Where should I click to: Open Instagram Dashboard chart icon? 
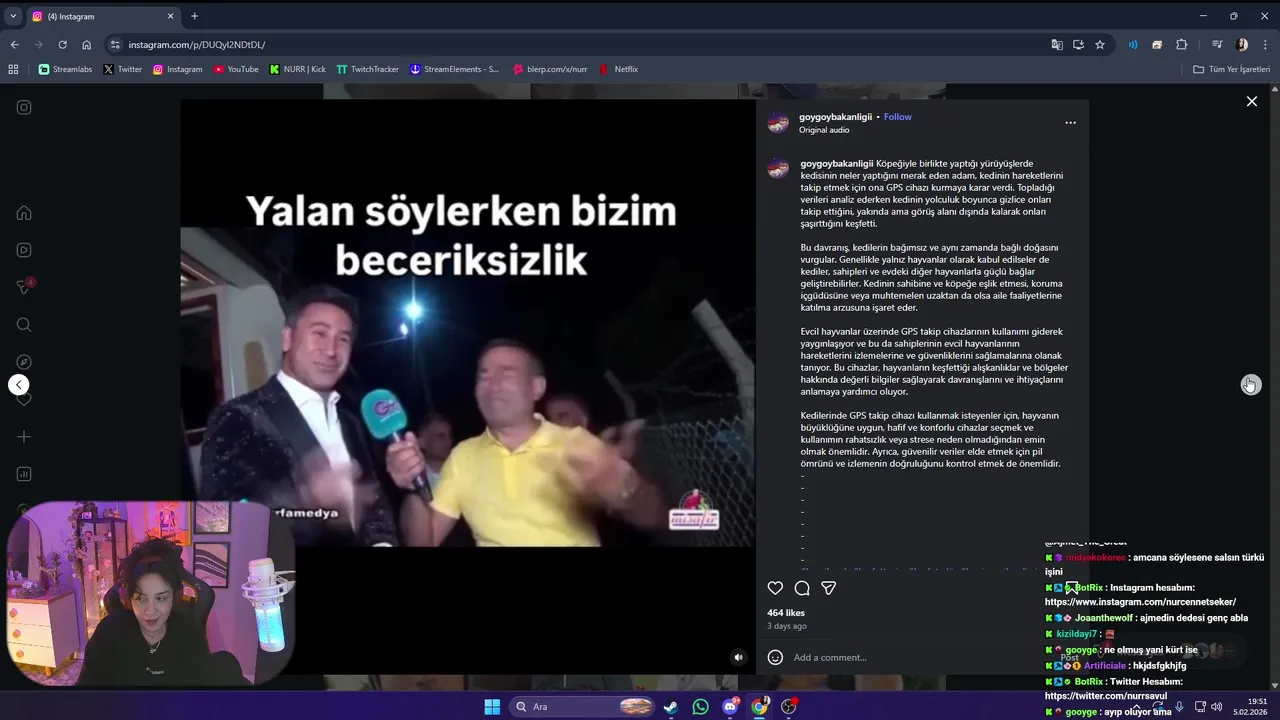pos(24,474)
